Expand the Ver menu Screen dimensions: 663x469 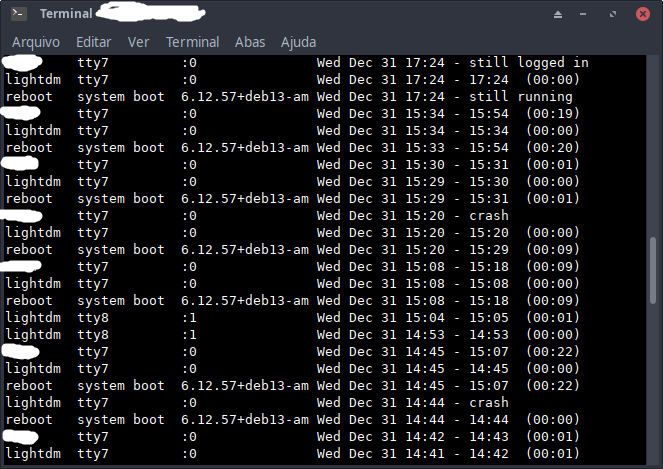click(x=138, y=42)
